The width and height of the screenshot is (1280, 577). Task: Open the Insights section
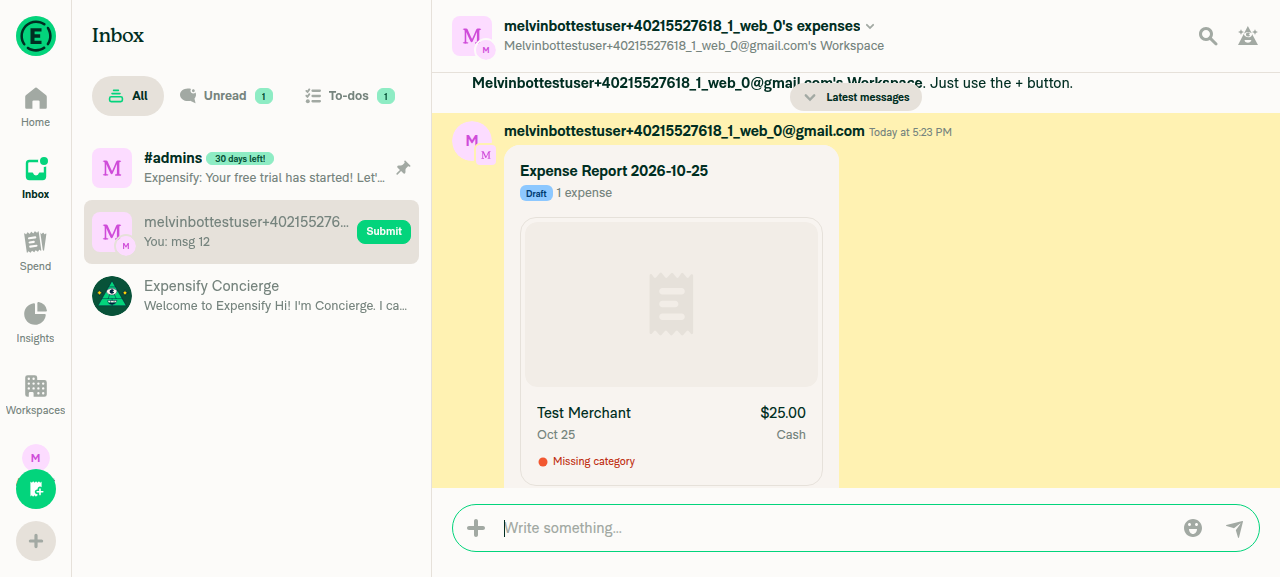pyautogui.click(x=36, y=323)
